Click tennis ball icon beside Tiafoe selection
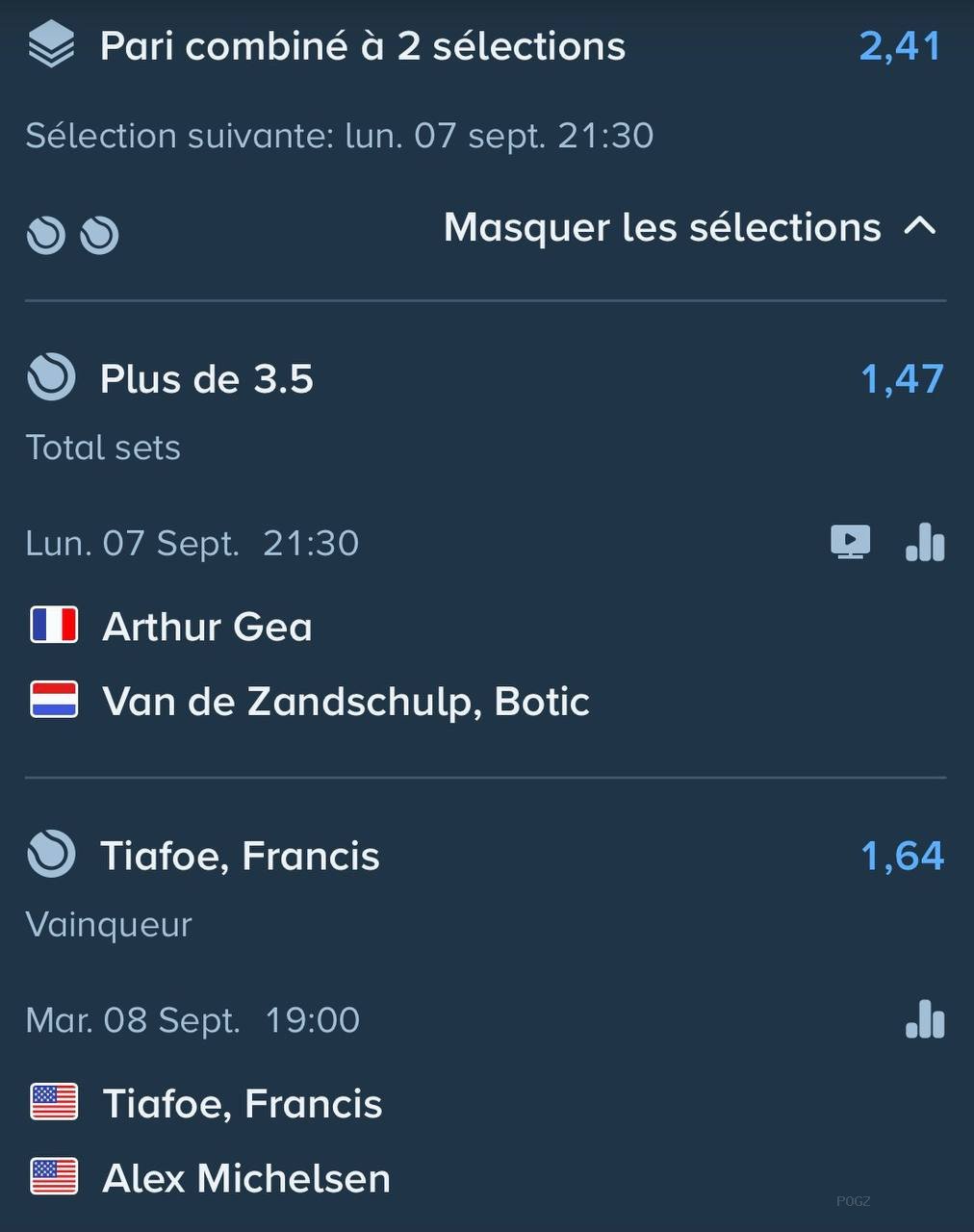Image resolution: width=974 pixels, height=1232 pixels. pos(51,853)
